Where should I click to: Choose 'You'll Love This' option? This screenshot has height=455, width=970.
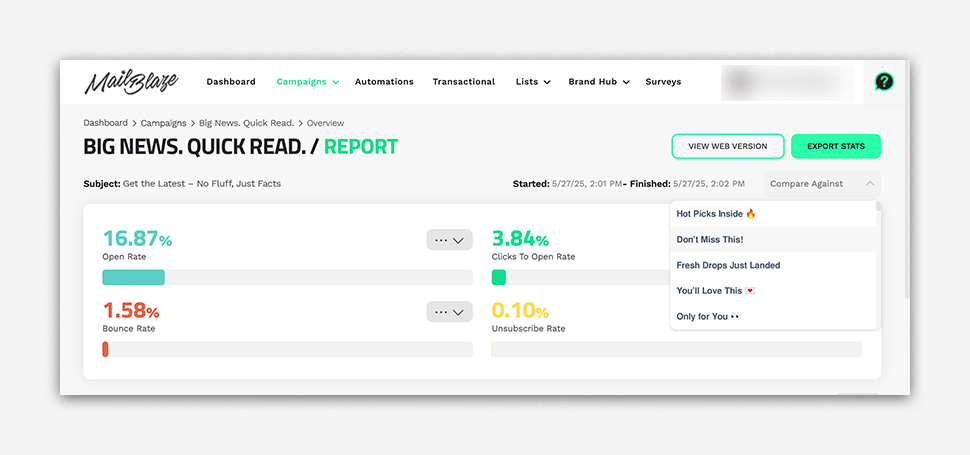pyautogui.click(x=773, y=291)
